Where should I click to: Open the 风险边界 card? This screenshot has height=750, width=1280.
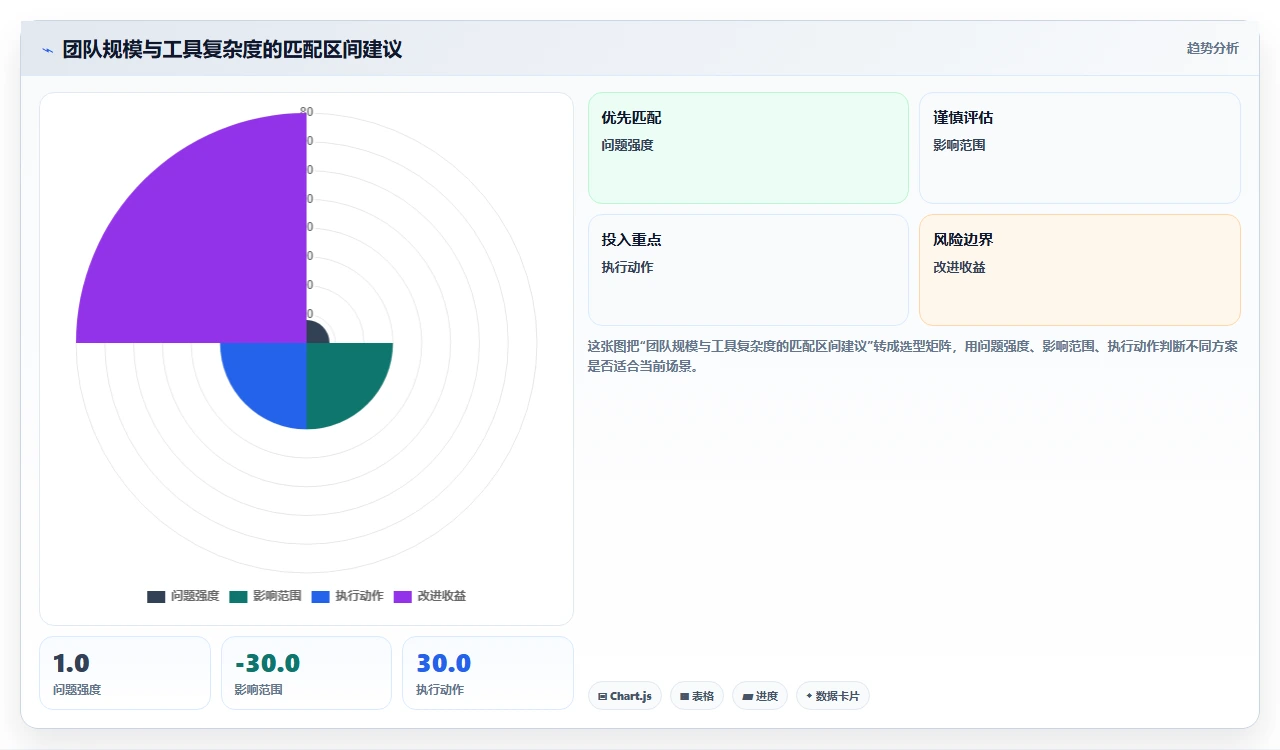1080,270
